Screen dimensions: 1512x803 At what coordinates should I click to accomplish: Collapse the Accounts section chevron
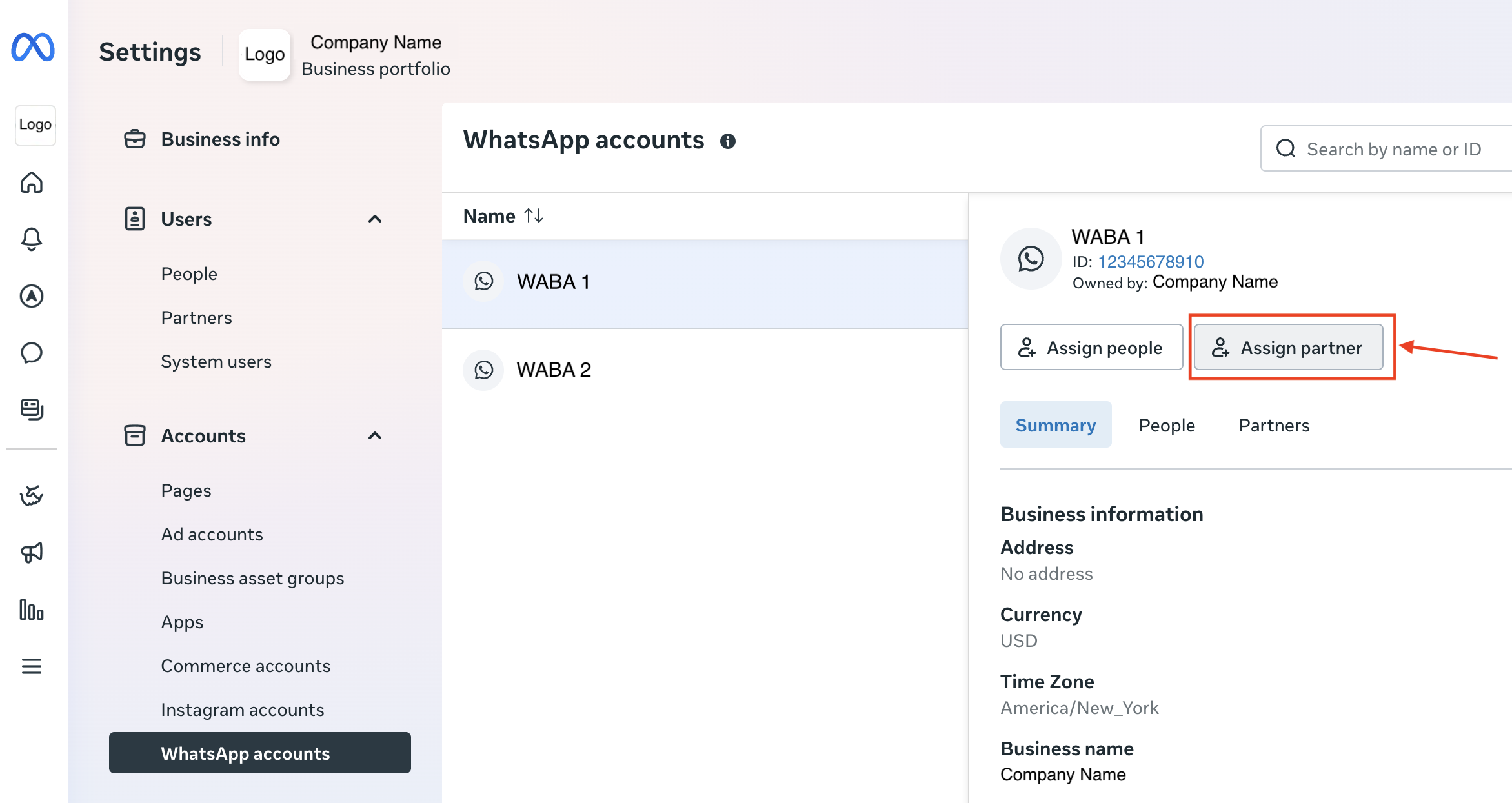pos(375,436)
